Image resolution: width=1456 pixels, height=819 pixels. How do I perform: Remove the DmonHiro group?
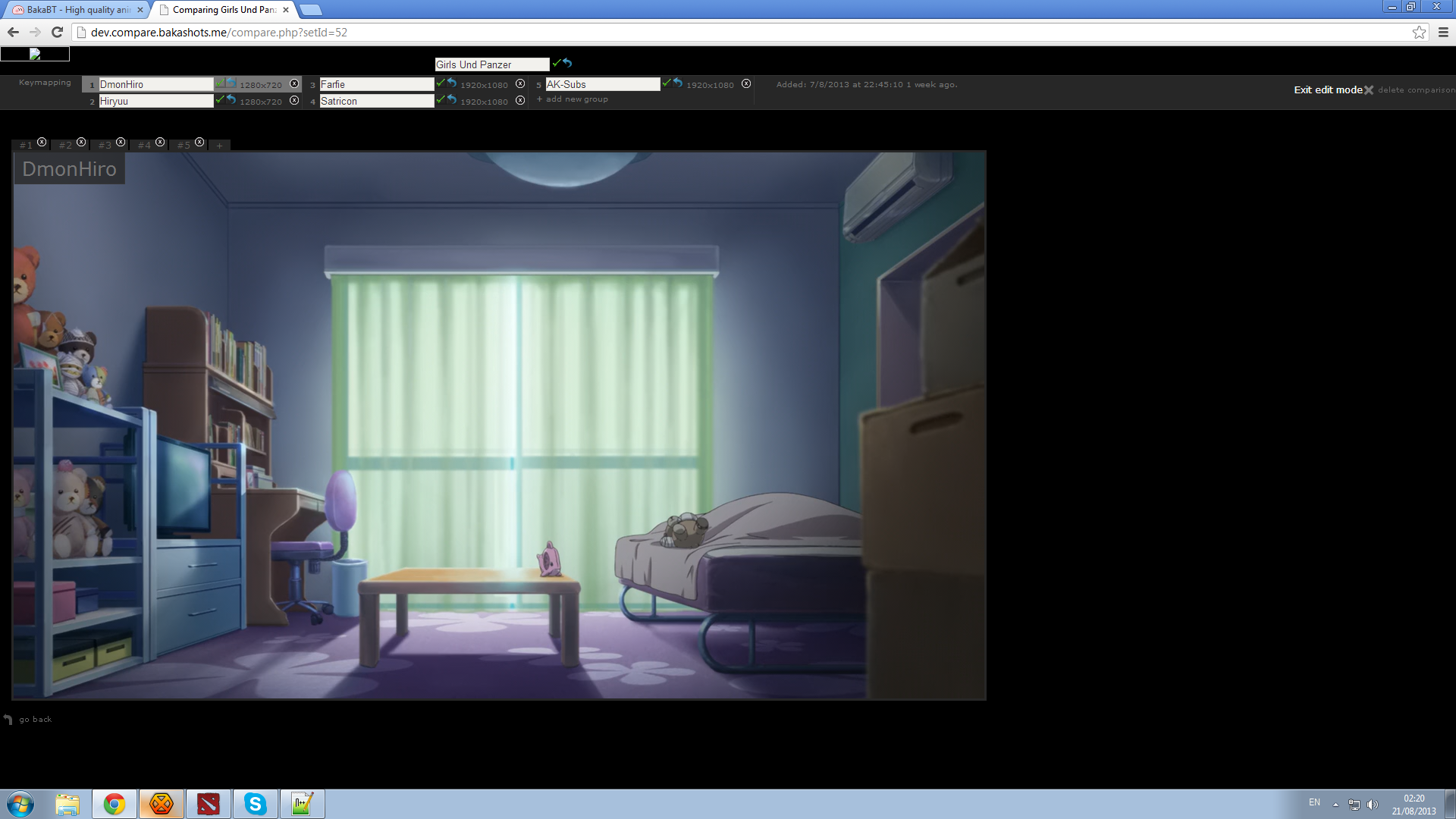coord(294,83)
